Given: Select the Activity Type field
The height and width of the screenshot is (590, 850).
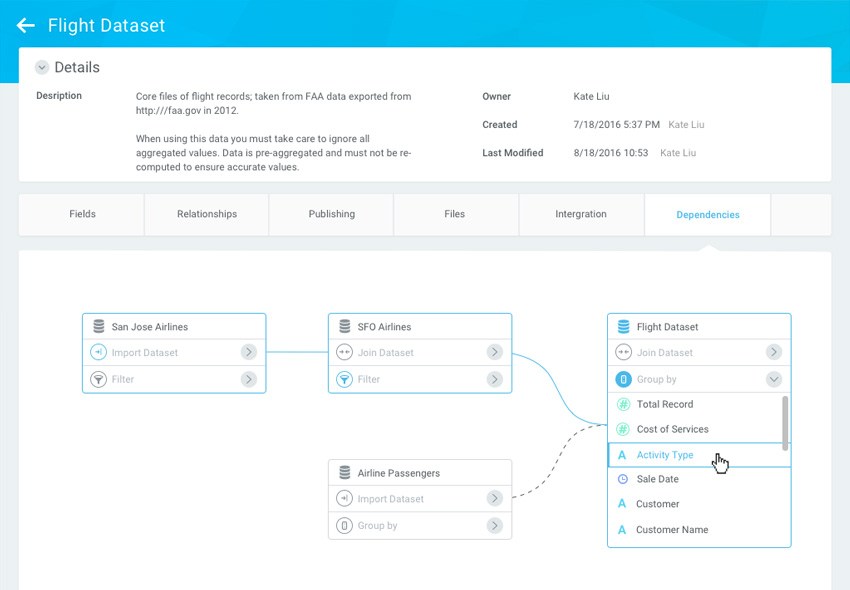Looking at the screenshot, I should [x=665, y=455].
